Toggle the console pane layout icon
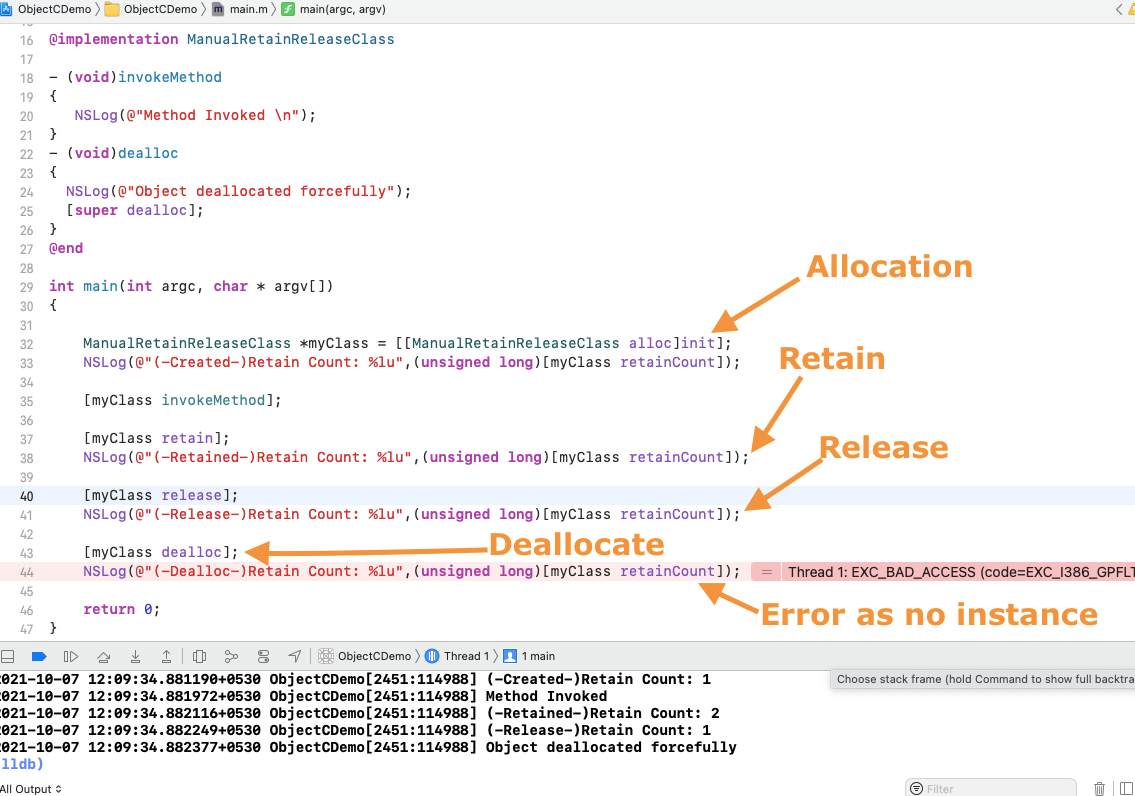The width and height of the screenshot is (1135, 796). (1125, 789)
